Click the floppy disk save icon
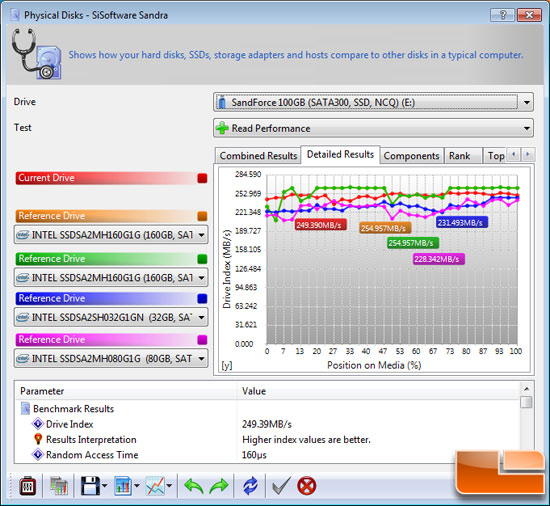Viewport: 550px width, 506px height. point(90,486)
